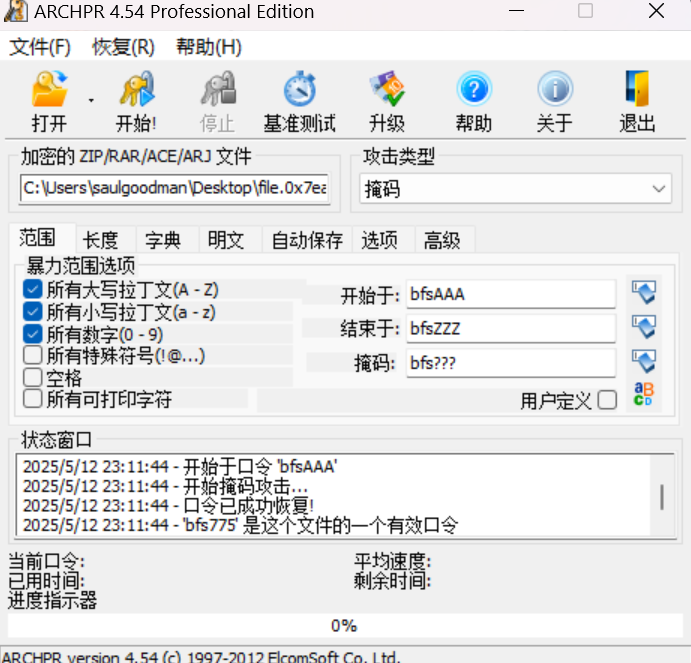
Task: Click log line 开始掩码攻击...
Action: pos(165,486)
